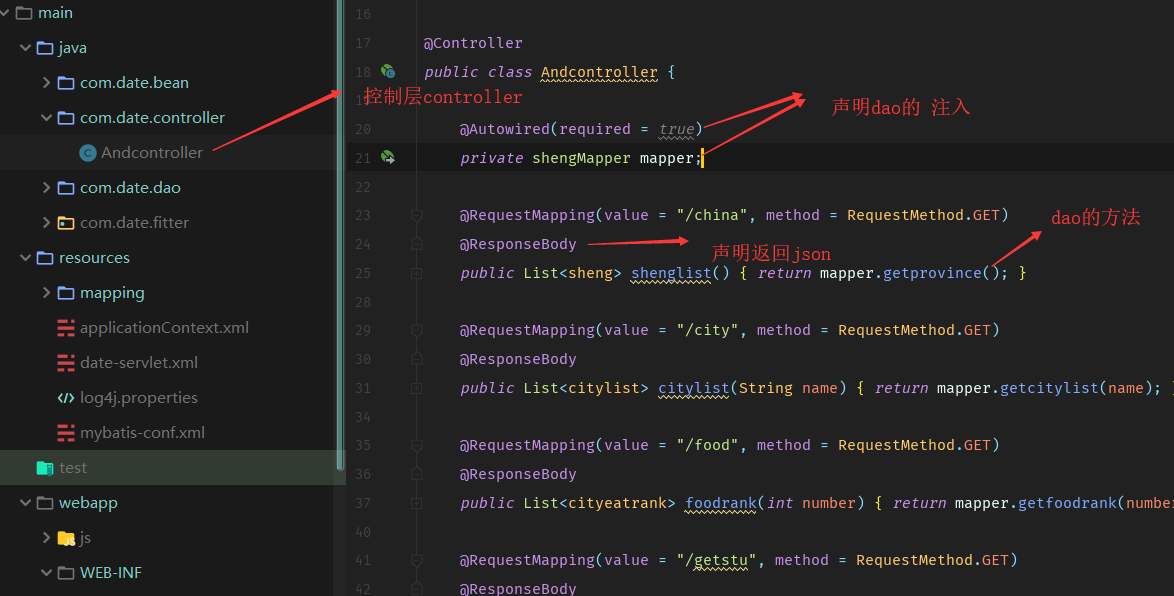
Task: Collapse the com.date.controller package
Action: click(x=46, y=118)
